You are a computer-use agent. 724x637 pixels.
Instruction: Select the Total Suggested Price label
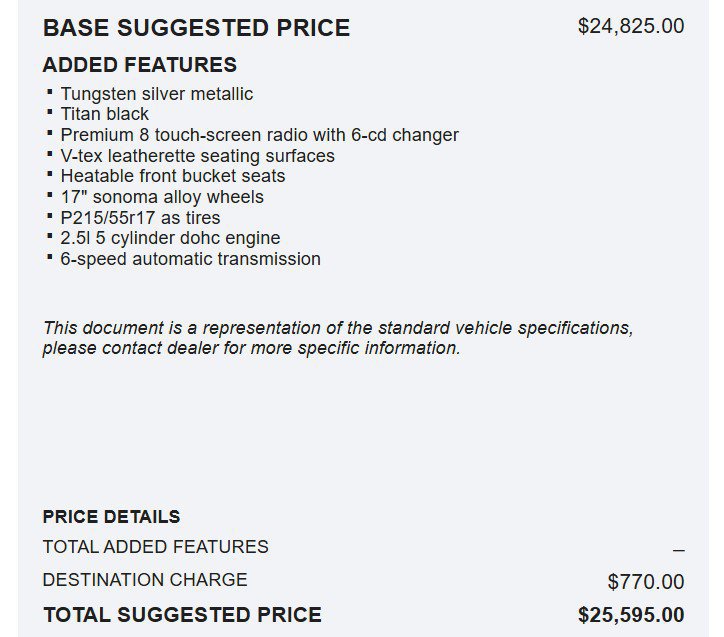182,615
